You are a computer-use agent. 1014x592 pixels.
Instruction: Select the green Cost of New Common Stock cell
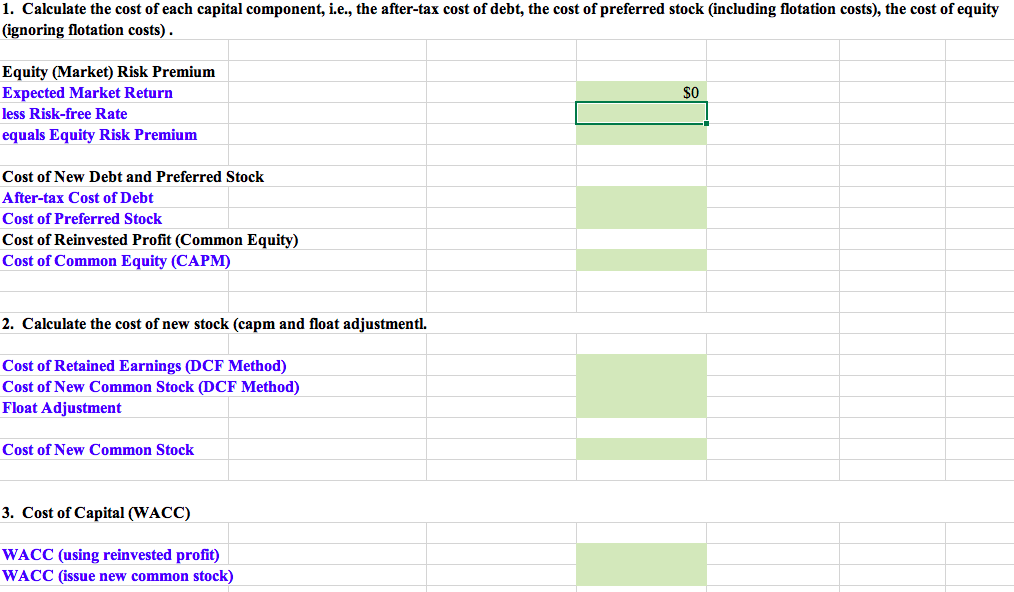641,449
